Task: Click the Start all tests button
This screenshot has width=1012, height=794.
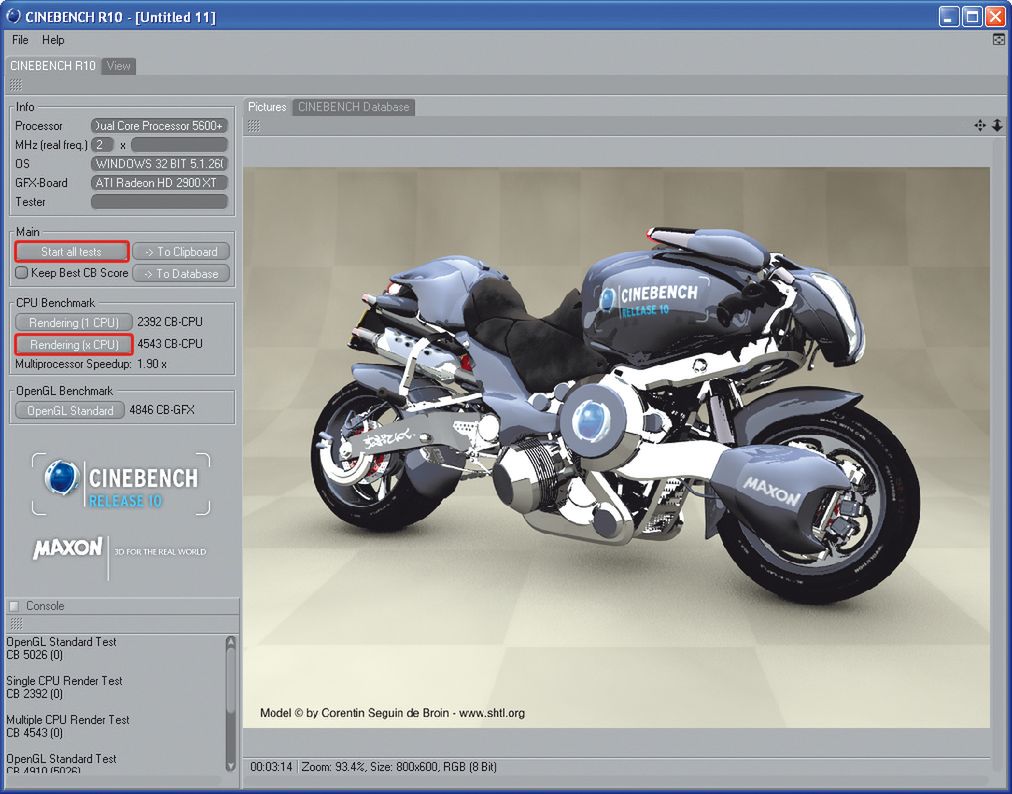Action: (72, 252)
